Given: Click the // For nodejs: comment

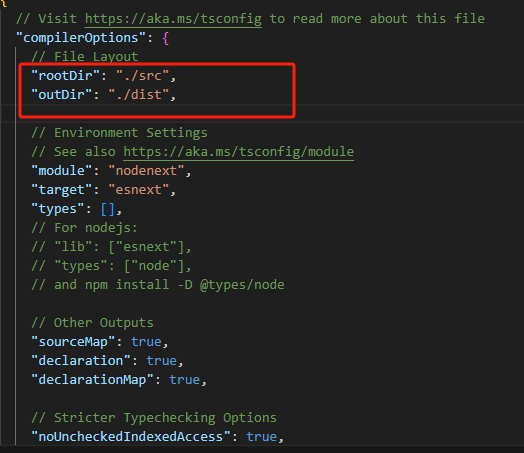Looking at the screenshot, I should (x=85, y=228).
